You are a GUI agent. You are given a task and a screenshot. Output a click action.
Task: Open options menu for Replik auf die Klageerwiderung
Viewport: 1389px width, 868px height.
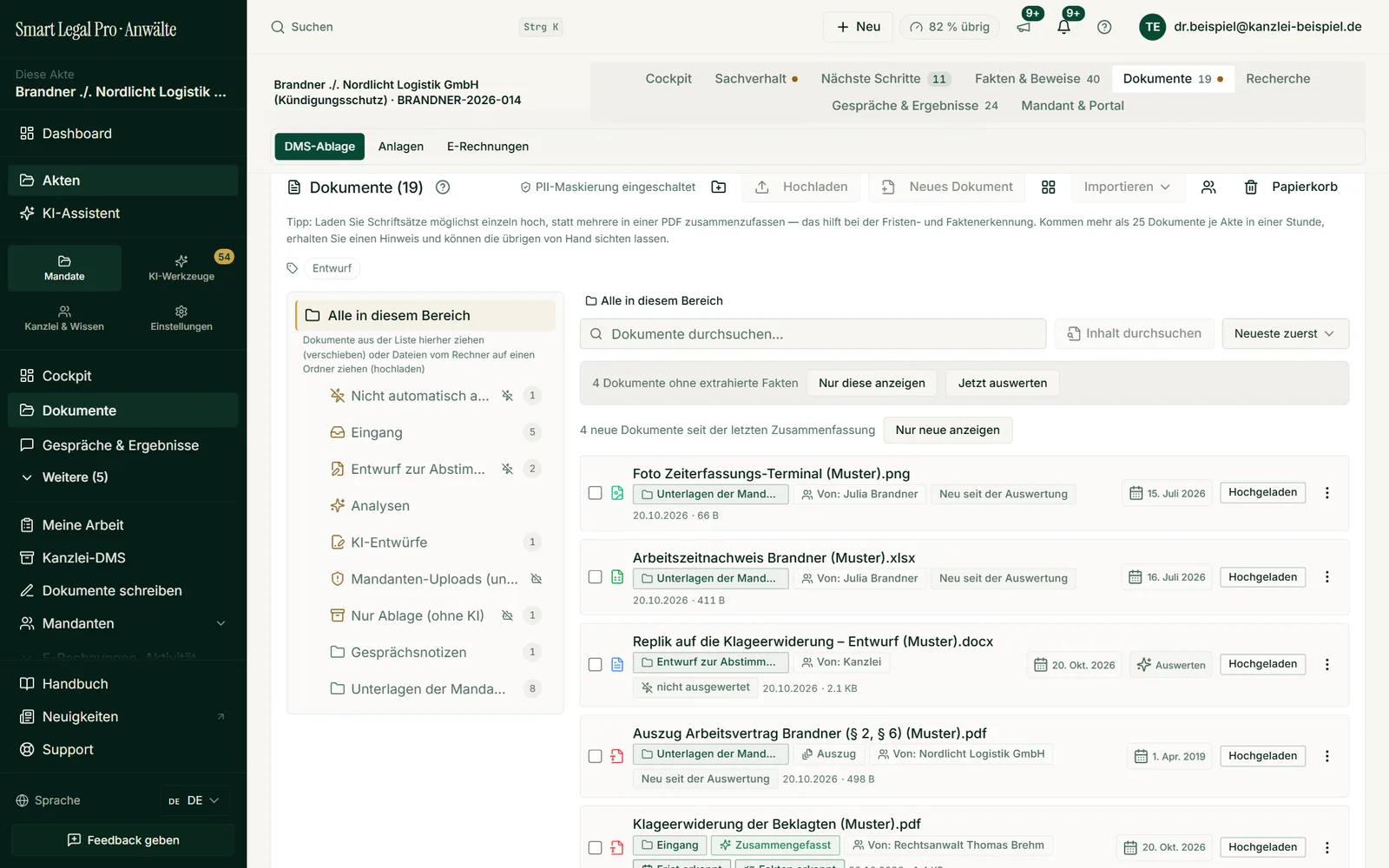[x=1326, y=664]
